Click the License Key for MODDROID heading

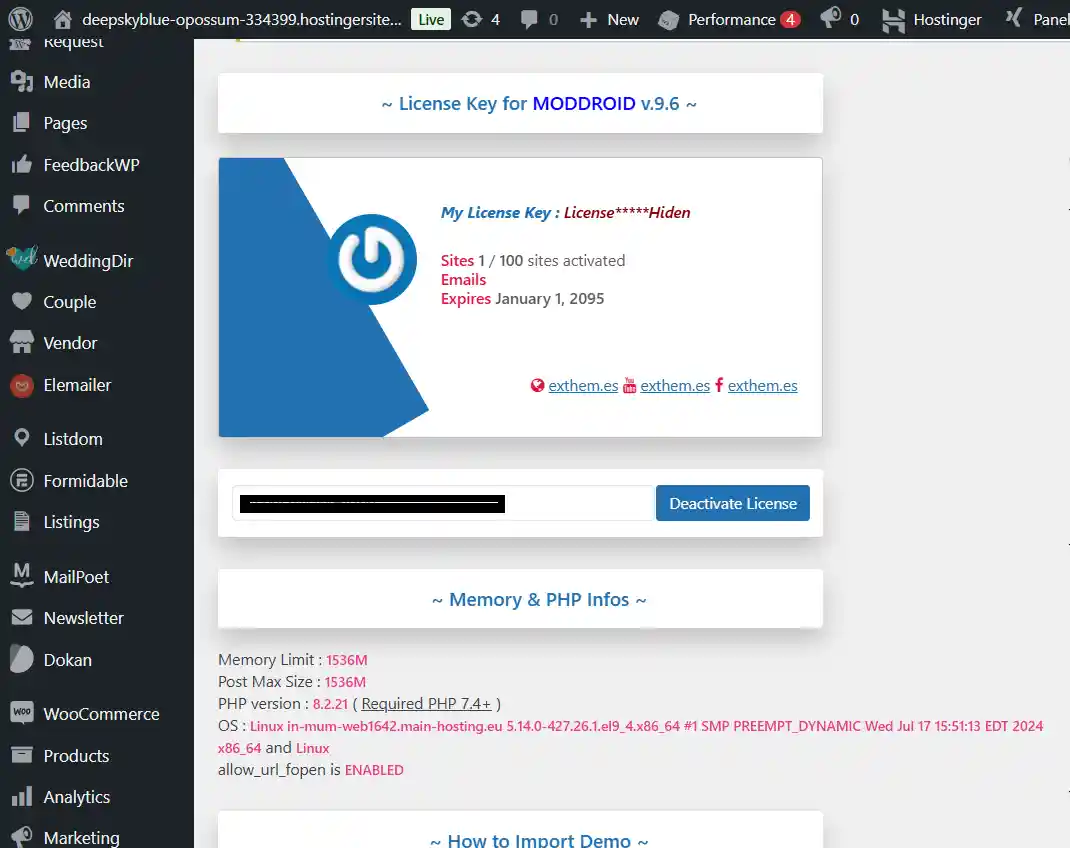click(x=538, y=104)
